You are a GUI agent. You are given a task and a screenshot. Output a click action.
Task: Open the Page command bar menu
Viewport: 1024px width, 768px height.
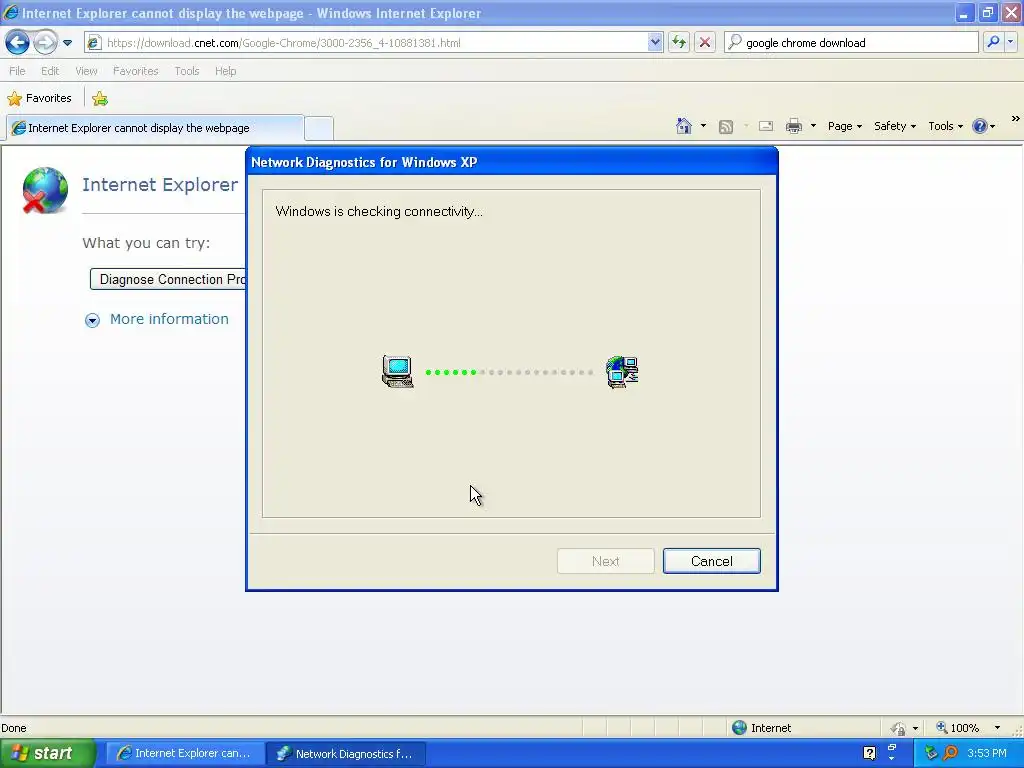pos(844,126)
